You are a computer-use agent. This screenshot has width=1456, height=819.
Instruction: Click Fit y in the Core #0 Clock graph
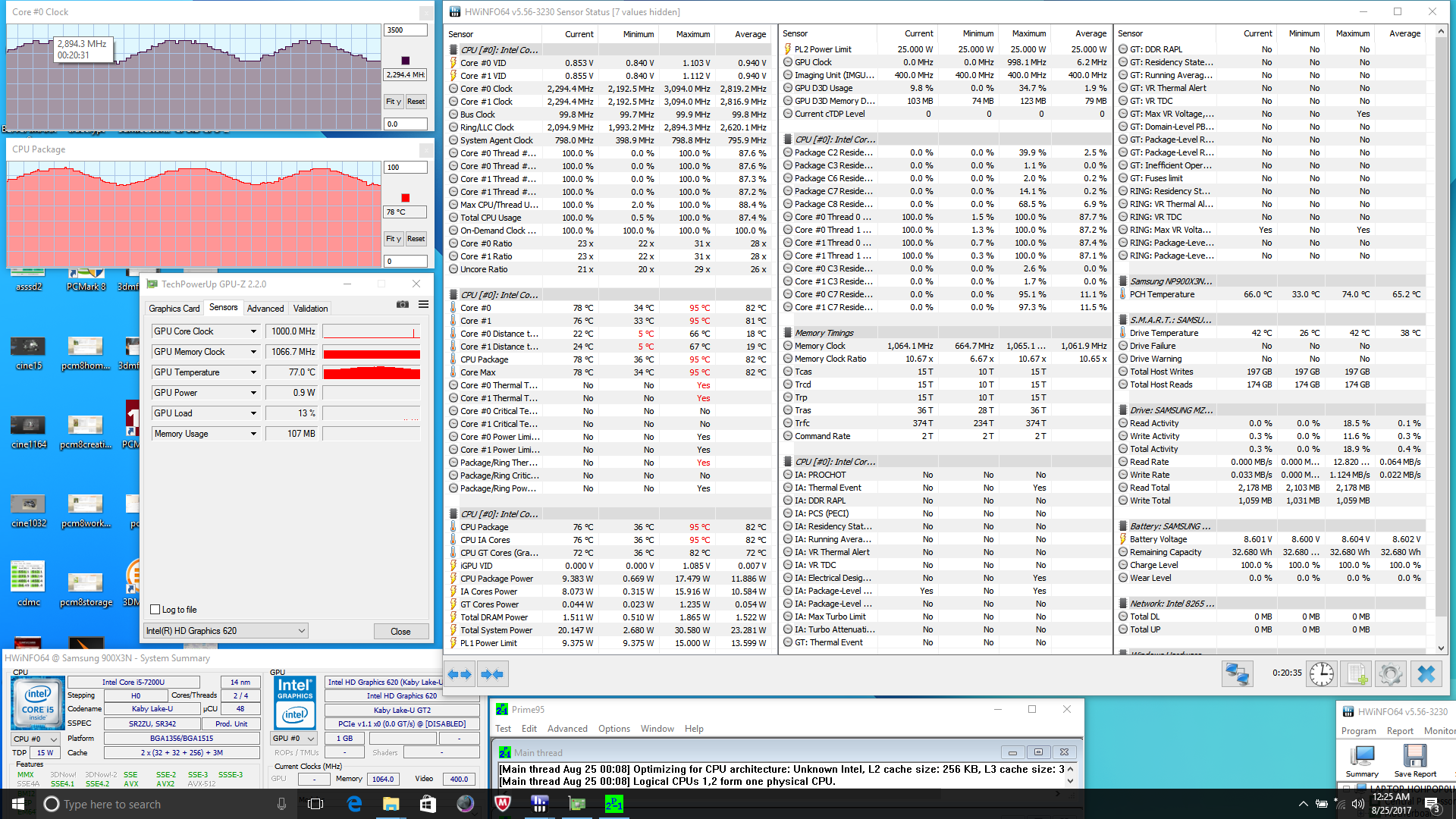[394, 102]
